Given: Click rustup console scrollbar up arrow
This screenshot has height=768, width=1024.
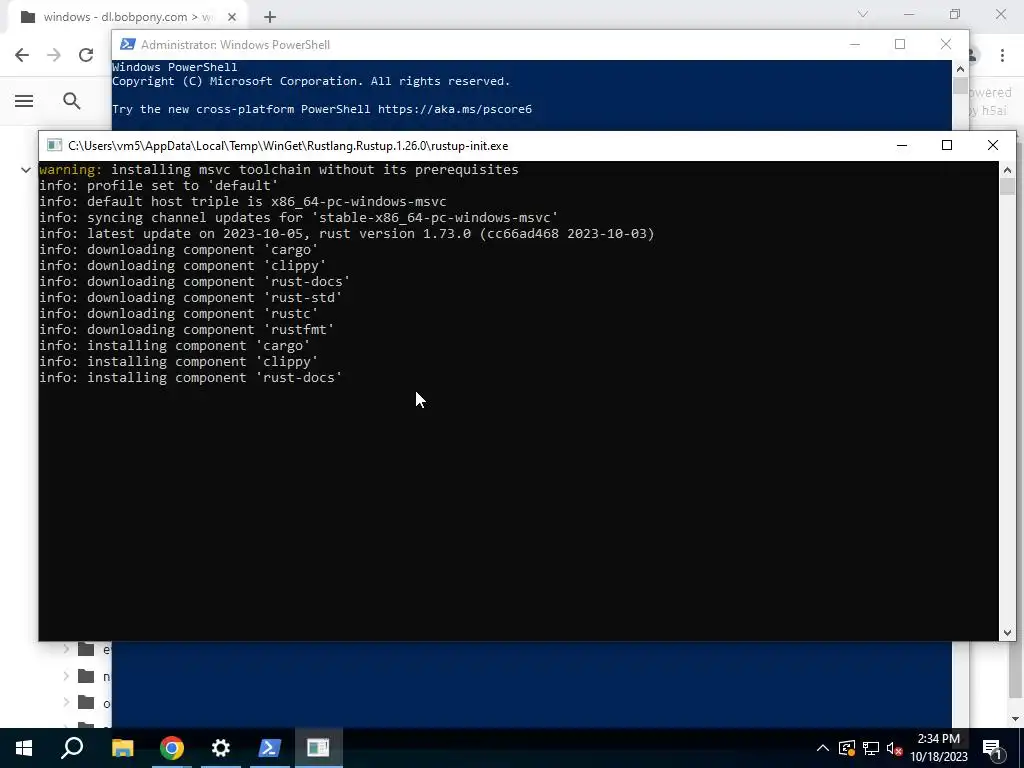Looking at the screenshot, I should (1007, 169).
